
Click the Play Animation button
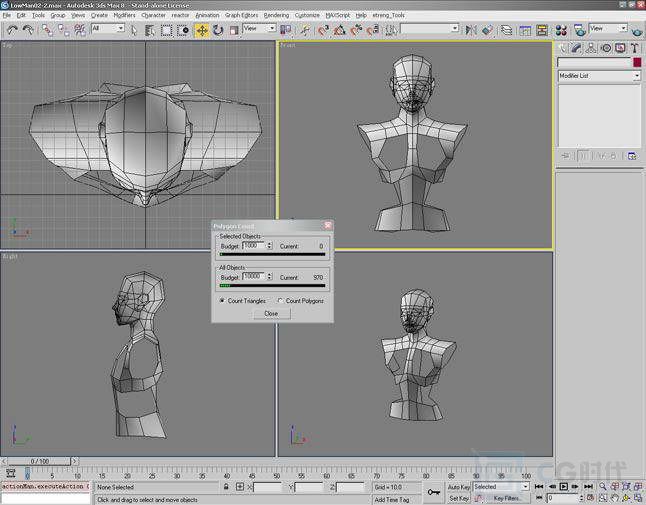563,486
